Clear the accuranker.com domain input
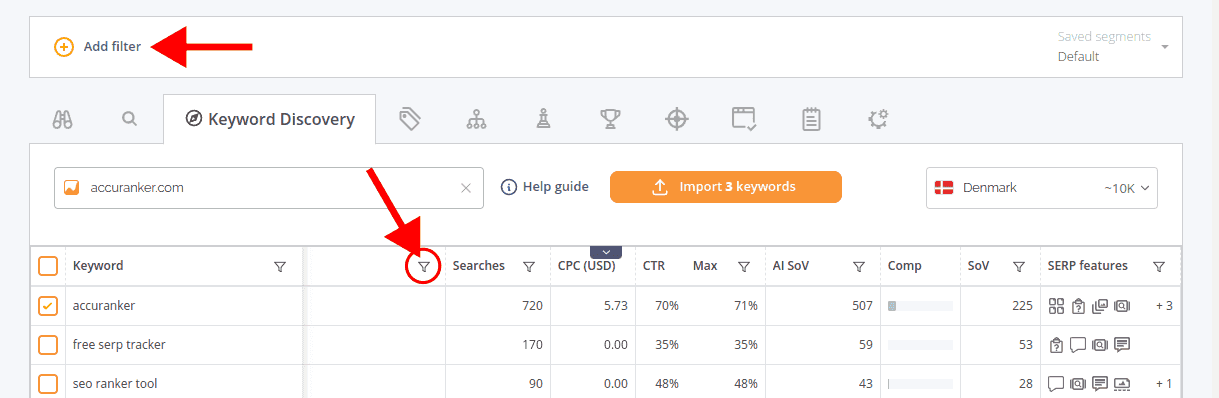This screenshot has width=1219, height=398. coord(465,187)
